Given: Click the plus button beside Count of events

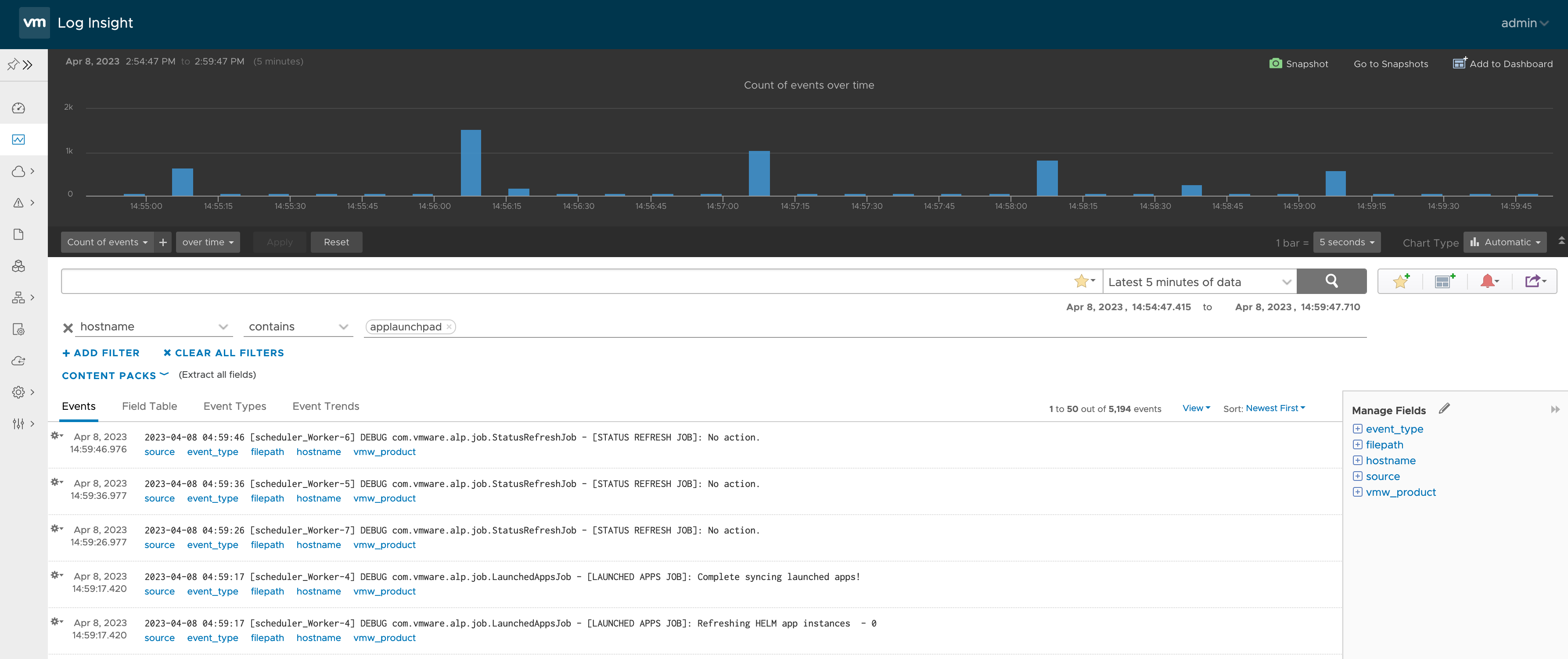Looking at the screenshot, I should pyautogui.click(x=163, y=242).
